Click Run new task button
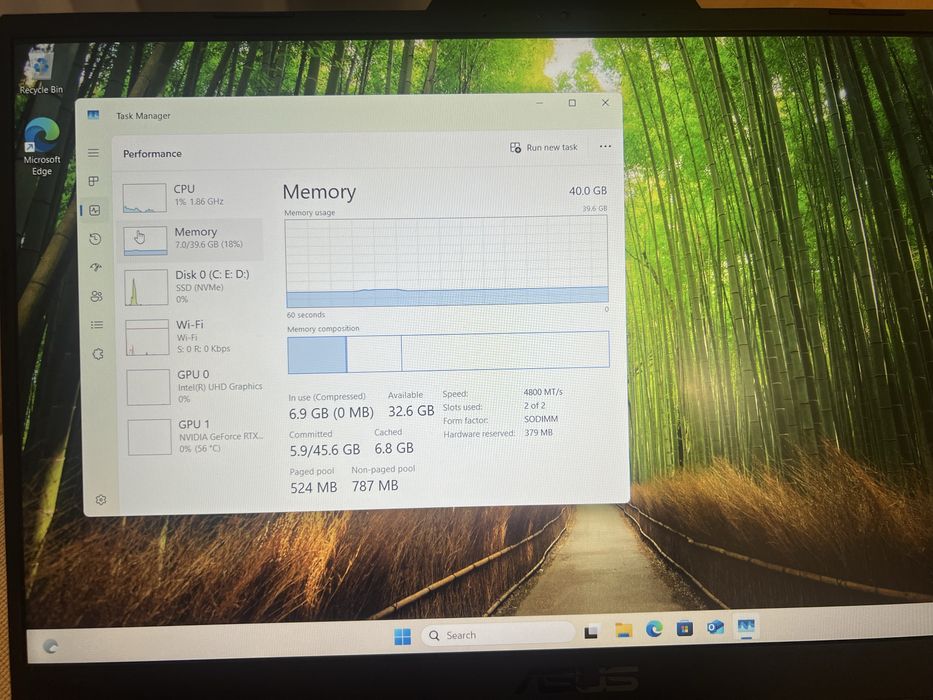Image resolution: width=933 pixels, height=700 pixels. (543, 147)
